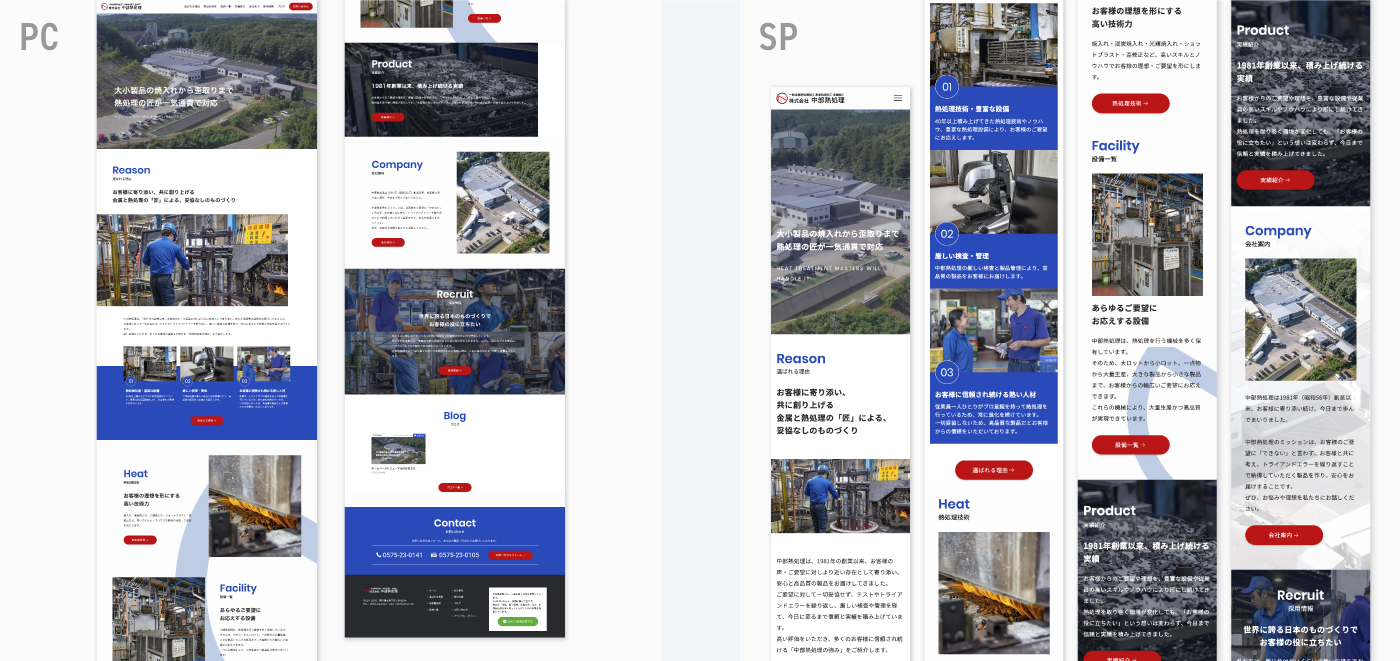Click the PC heading "Facility"
Viewport: 1400px width, 661px height.
tap(238, 589)
